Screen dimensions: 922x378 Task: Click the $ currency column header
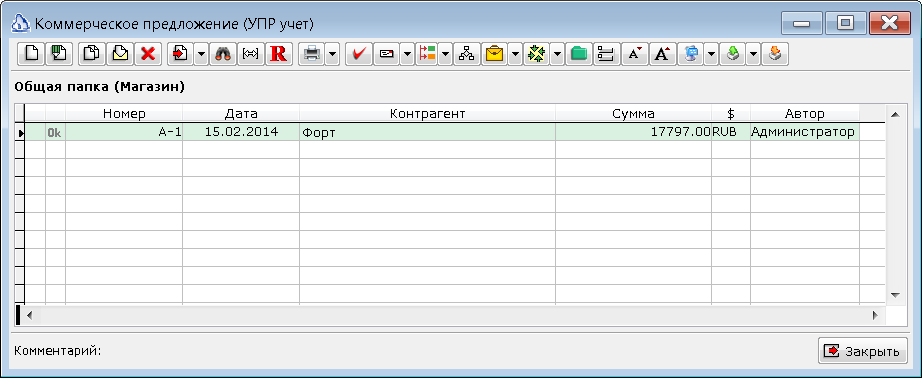pos(731,113)
